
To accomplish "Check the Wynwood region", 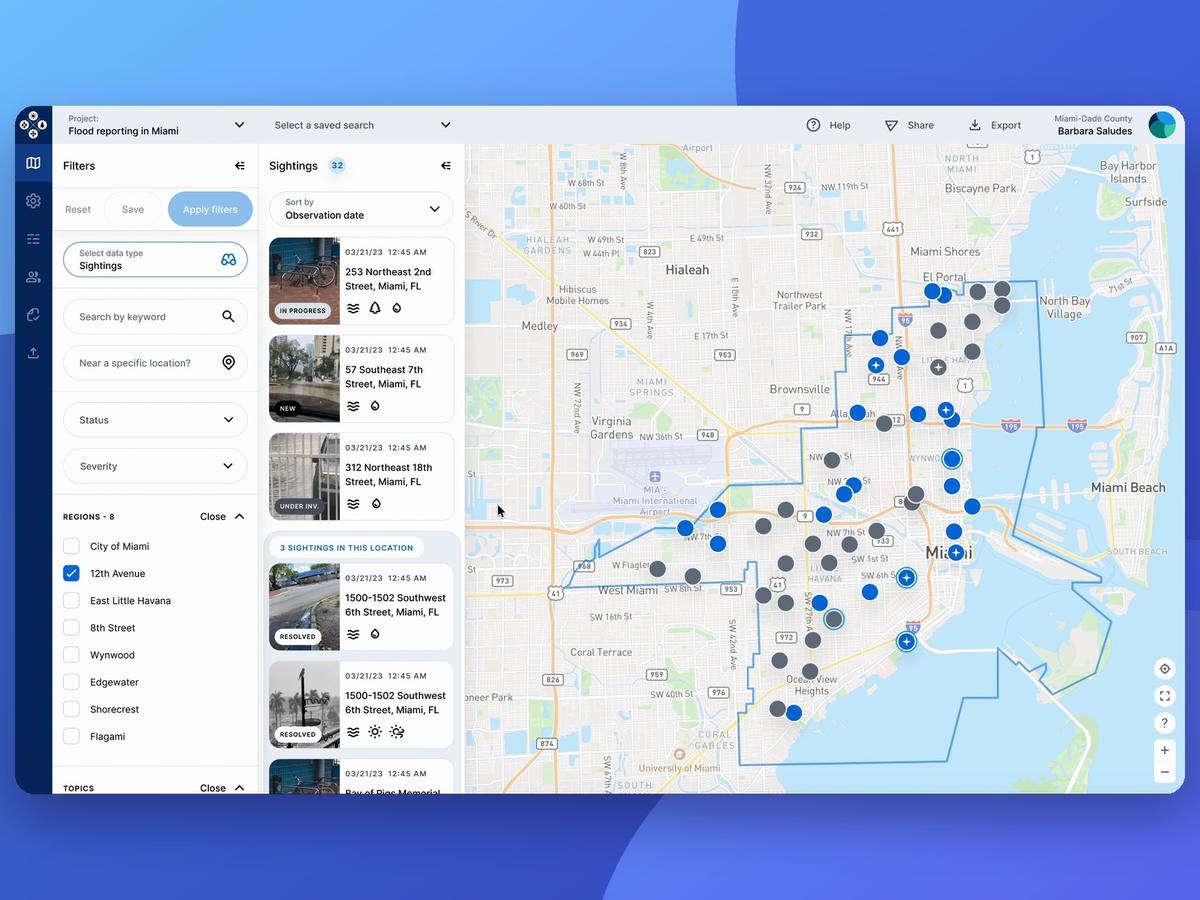I will click(71, 654).
